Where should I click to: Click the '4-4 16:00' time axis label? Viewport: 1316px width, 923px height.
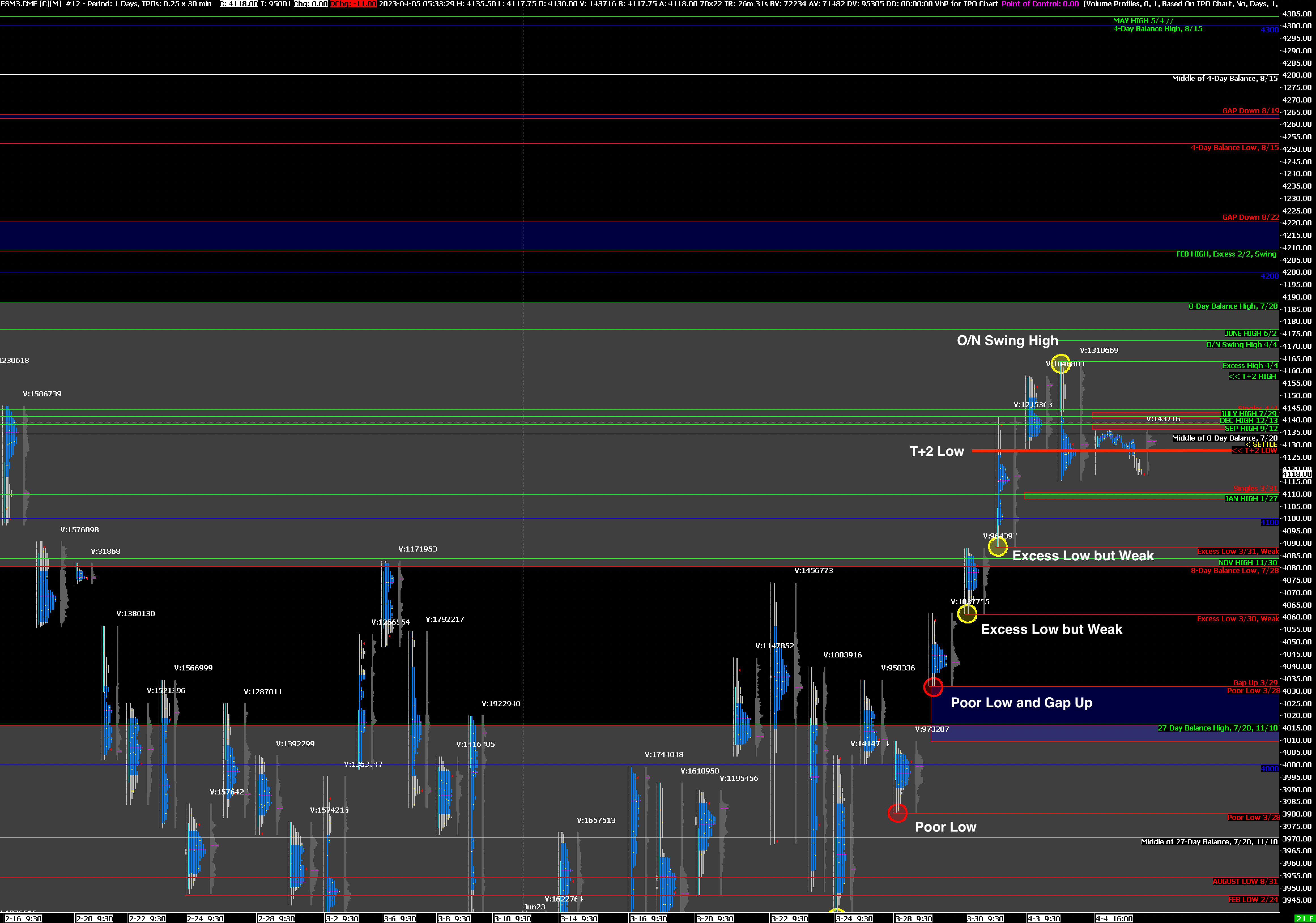(1114, 918)
